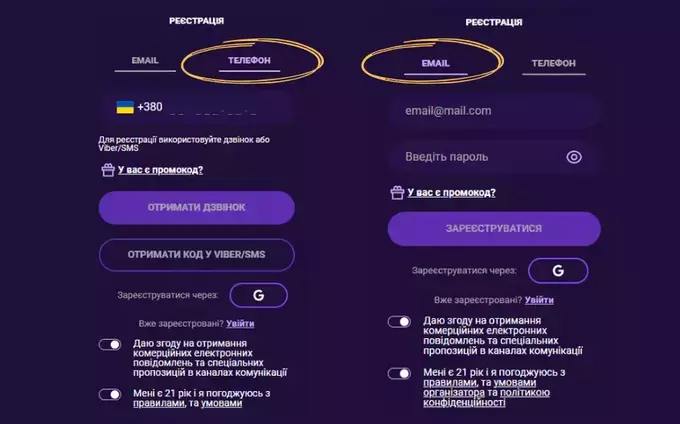Click gift icon beside left promo code link
The image size is (680, 424).
[107, 170]
